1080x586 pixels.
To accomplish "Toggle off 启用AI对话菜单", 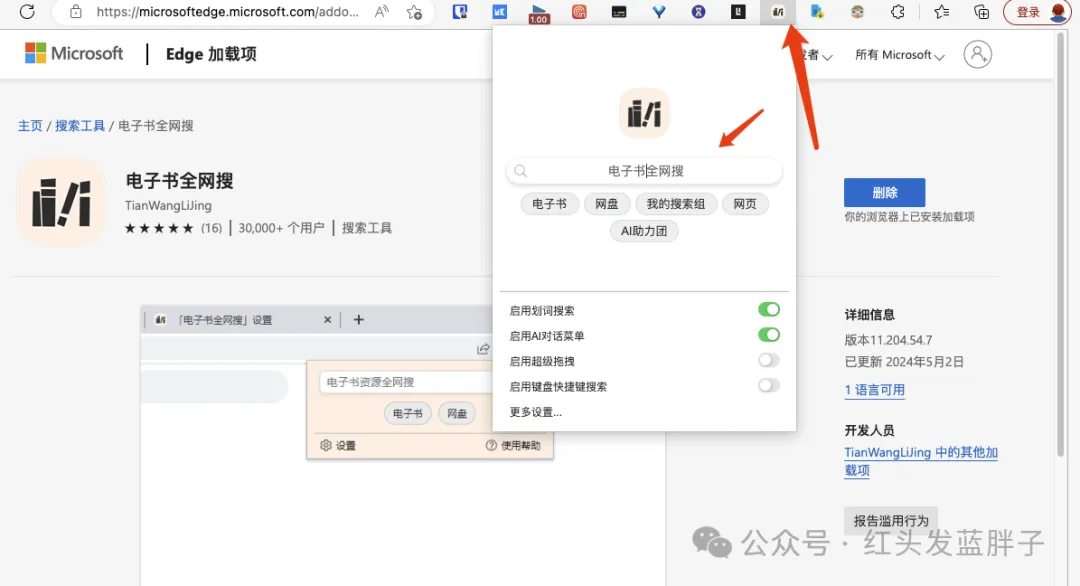I will [769, 335].
